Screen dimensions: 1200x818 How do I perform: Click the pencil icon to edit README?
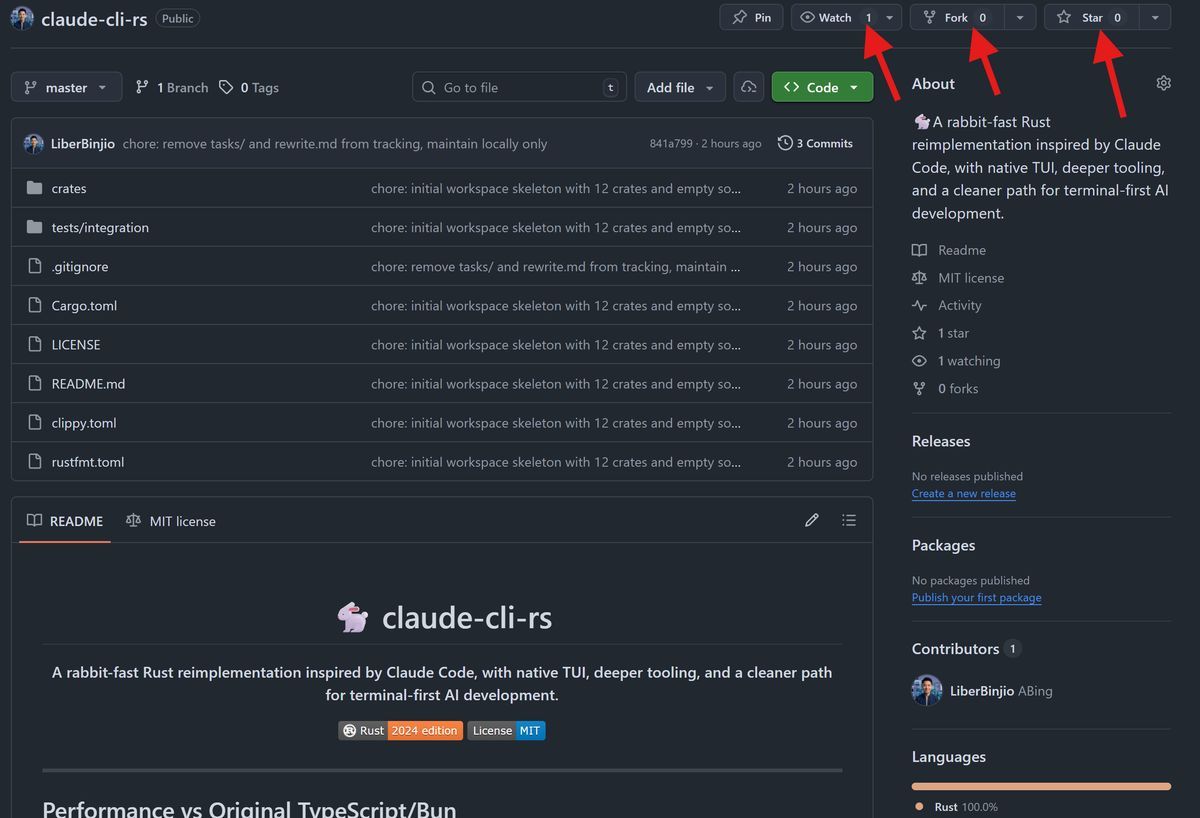811,520
